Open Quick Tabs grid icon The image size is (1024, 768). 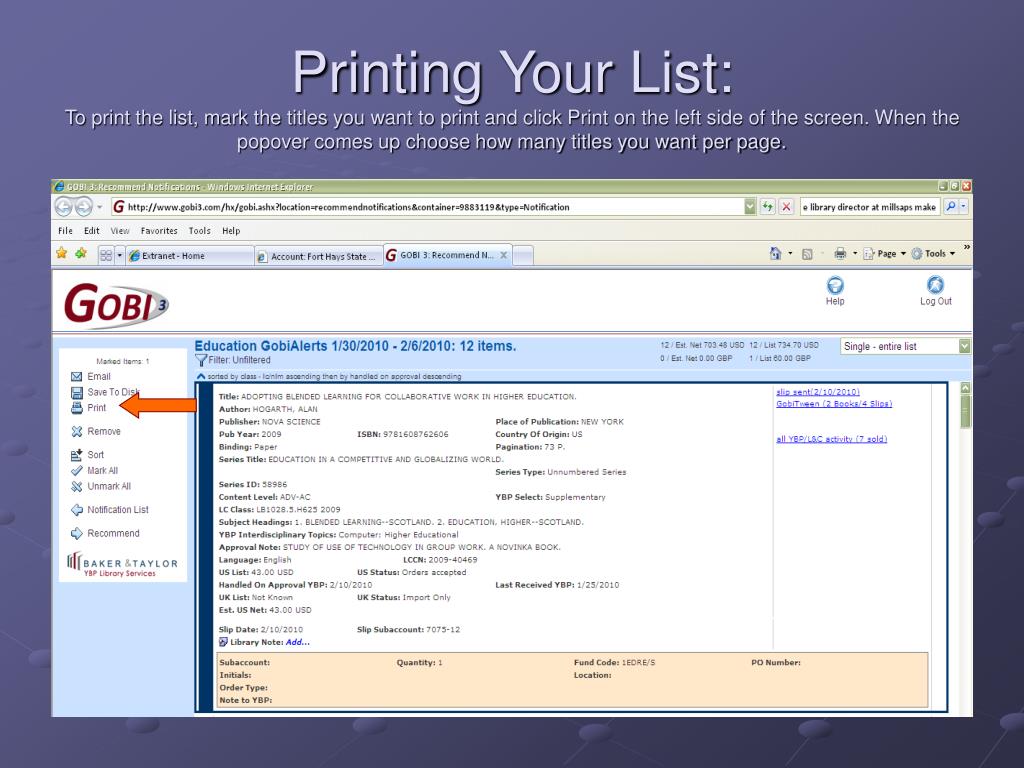[x=106, y=255]
